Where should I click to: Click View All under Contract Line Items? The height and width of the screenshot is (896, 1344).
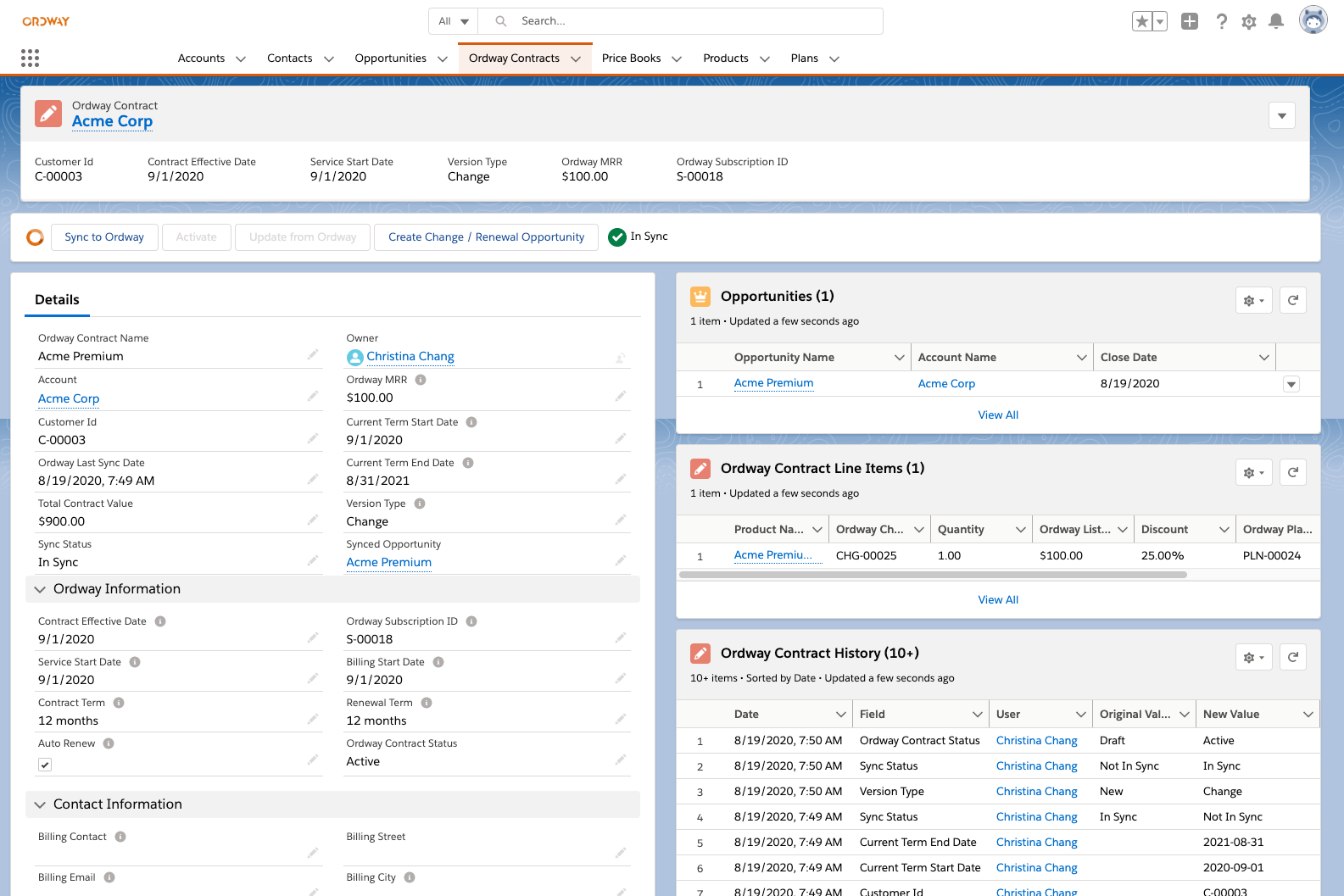(998, 600)
